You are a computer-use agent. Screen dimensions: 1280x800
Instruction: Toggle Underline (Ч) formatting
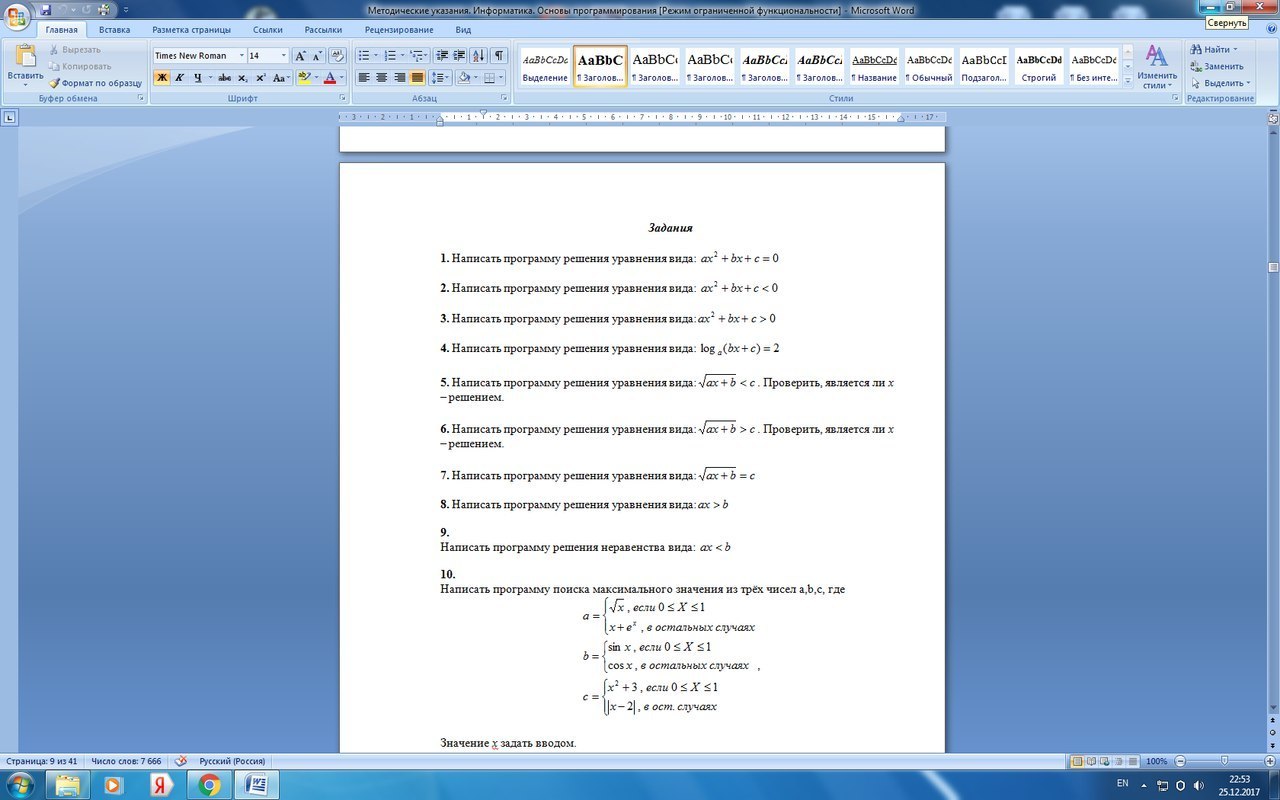click(199, 78)
